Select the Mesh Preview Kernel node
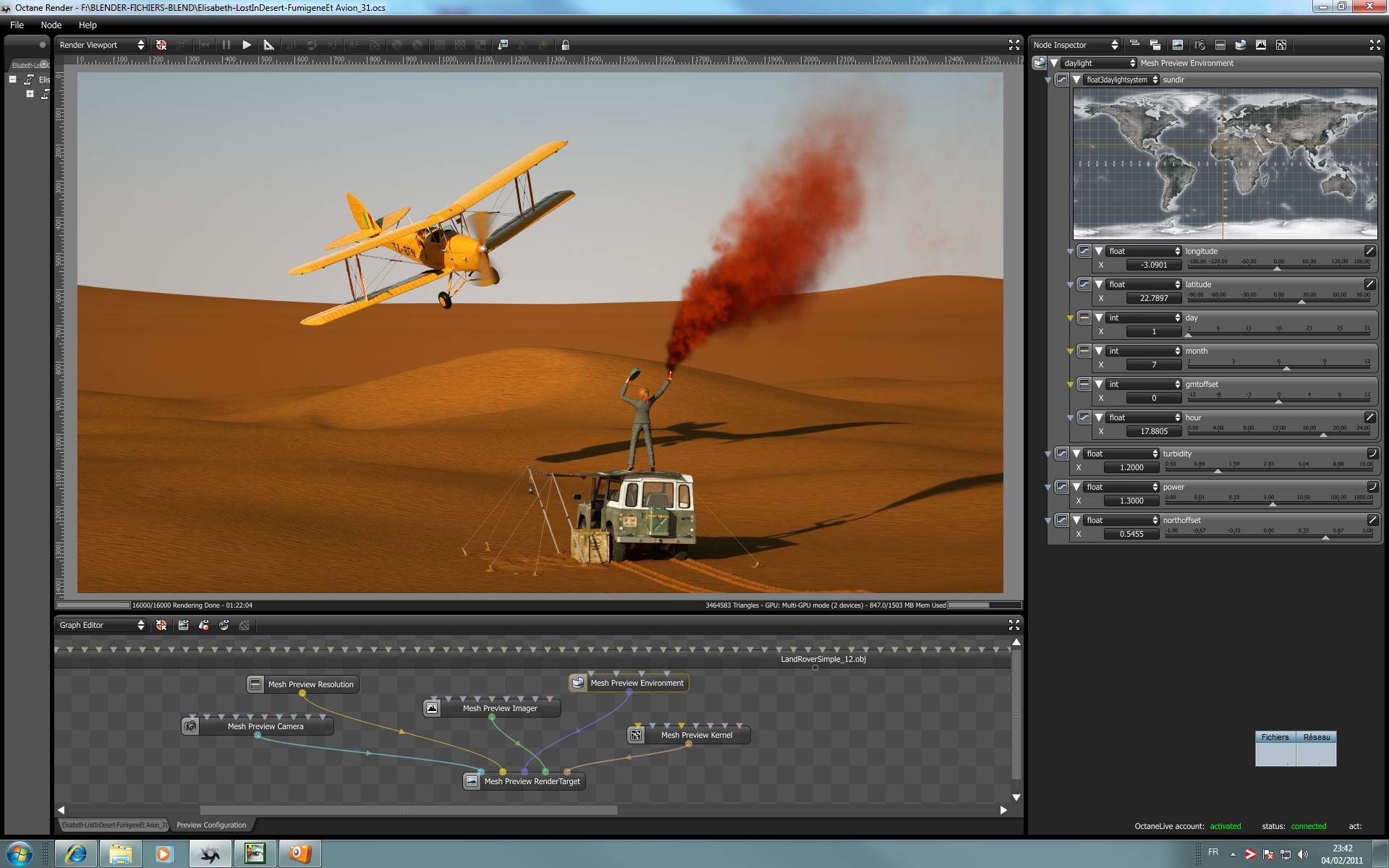Screen dimensions: 1389x868 click(x=696, y=735)
